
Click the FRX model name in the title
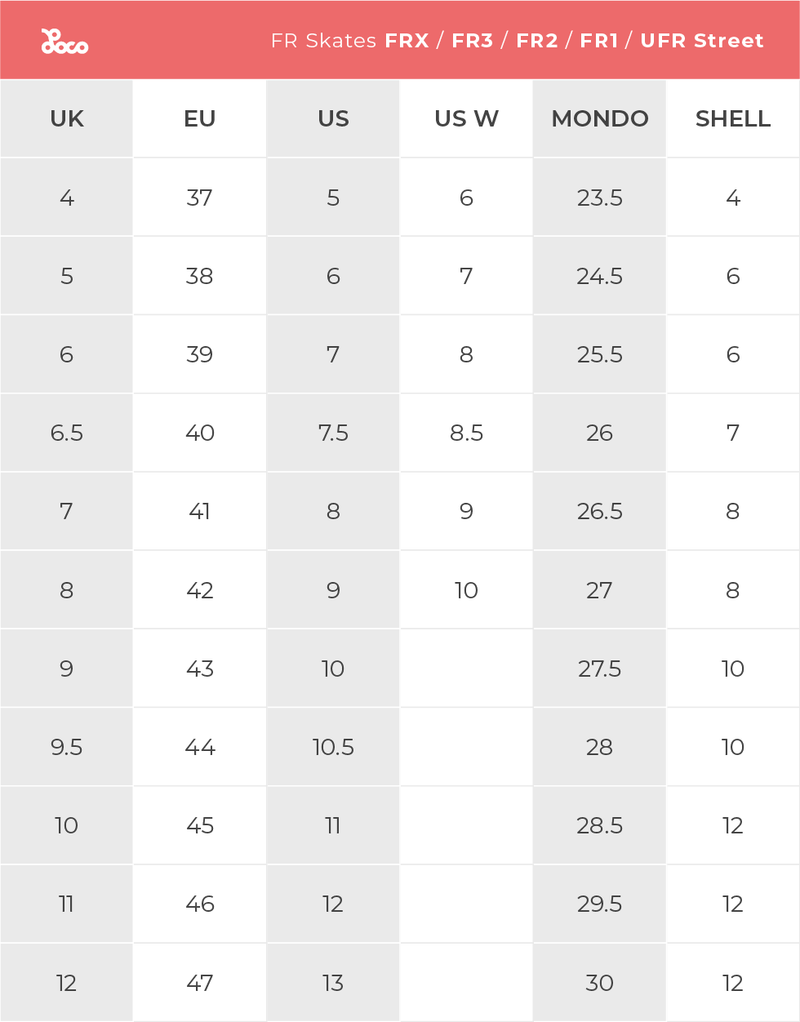[406, 41]
